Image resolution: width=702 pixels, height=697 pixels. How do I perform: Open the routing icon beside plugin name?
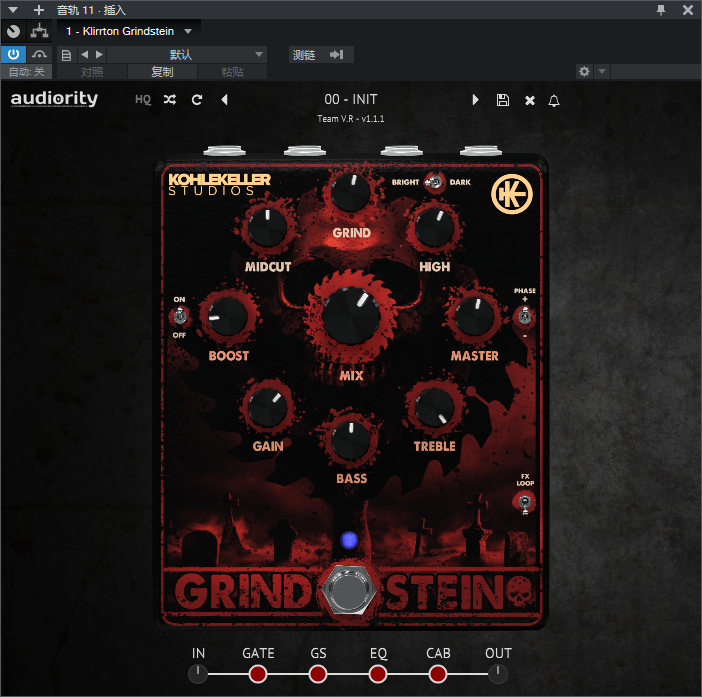pos(39,31)
